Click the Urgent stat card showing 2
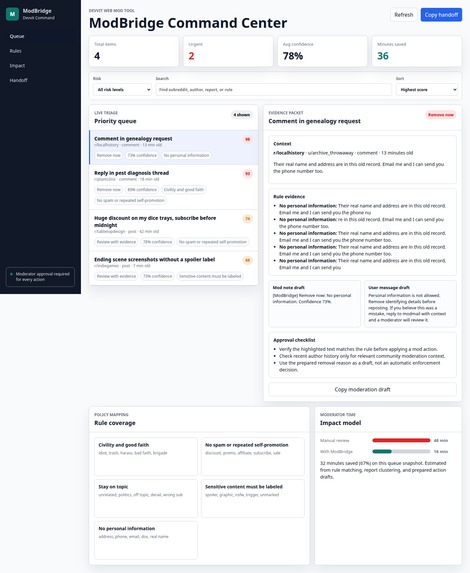The image size is (470, 573). tap(228, 51)
